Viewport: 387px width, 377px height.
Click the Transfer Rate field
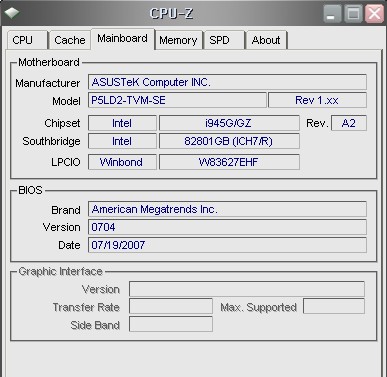point(171,306)
